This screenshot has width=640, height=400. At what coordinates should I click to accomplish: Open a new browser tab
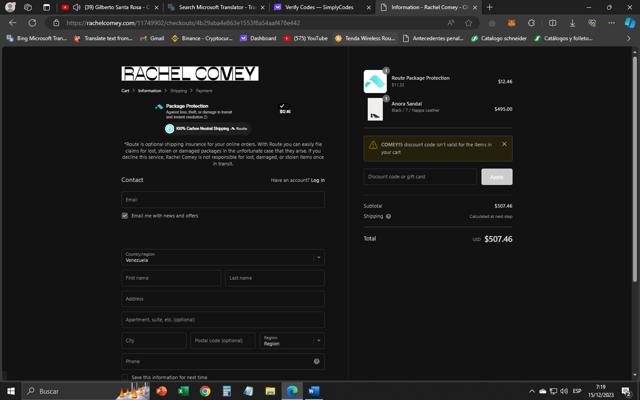coord(490,7)
